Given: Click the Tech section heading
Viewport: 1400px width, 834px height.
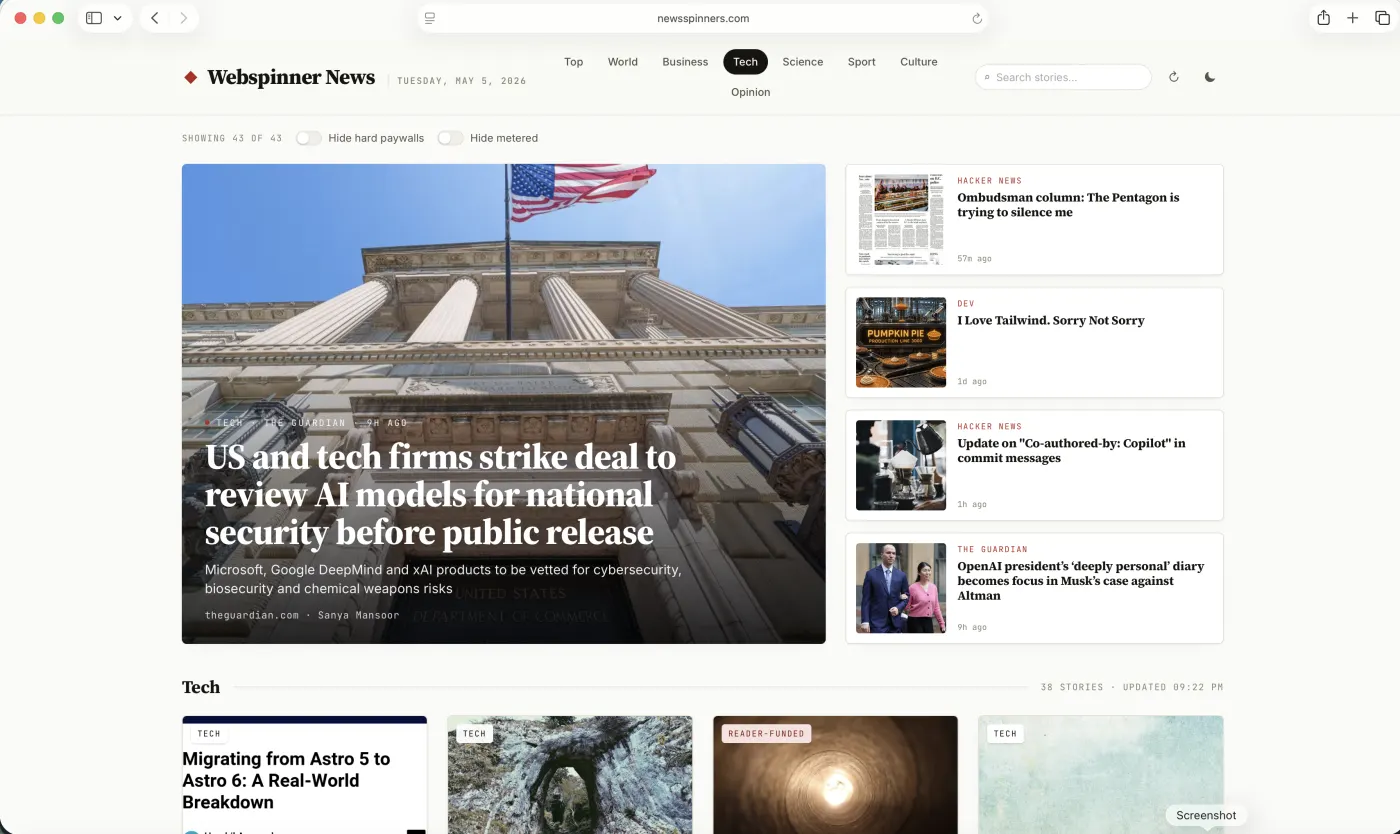Looking at the screenshot, I should coord(201,687).
